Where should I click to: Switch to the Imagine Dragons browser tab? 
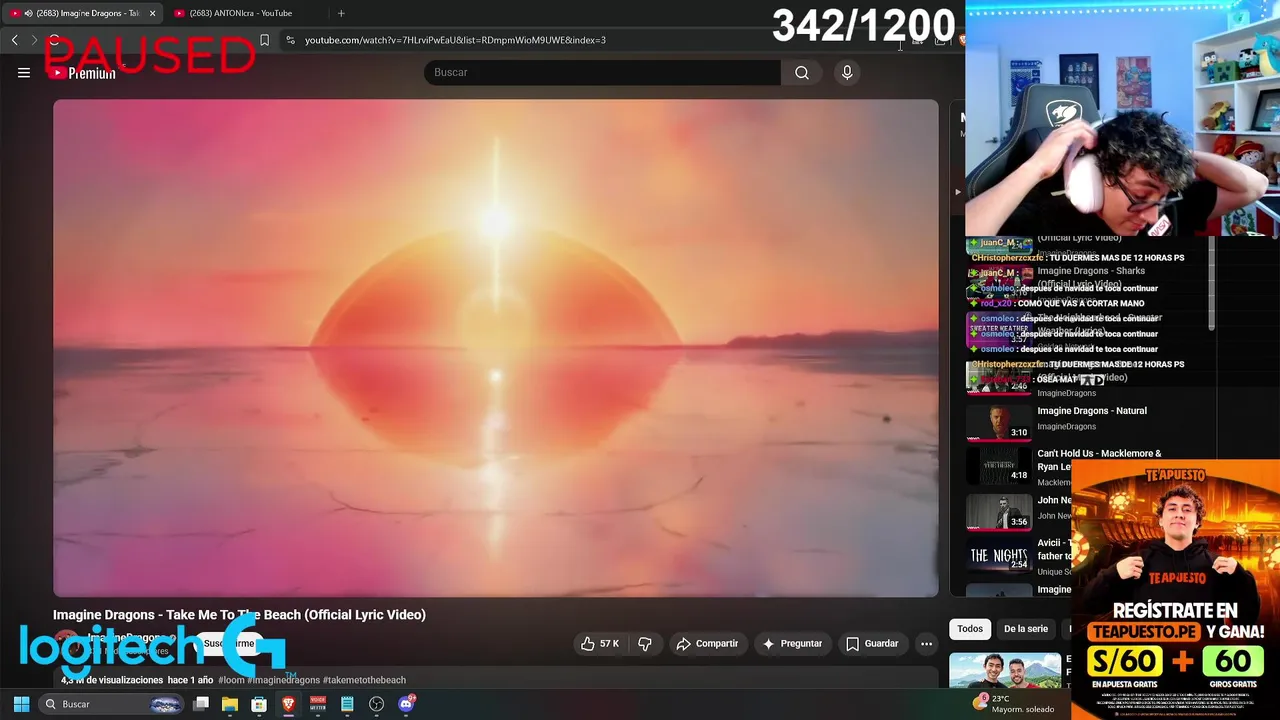[x=80, y=13]
